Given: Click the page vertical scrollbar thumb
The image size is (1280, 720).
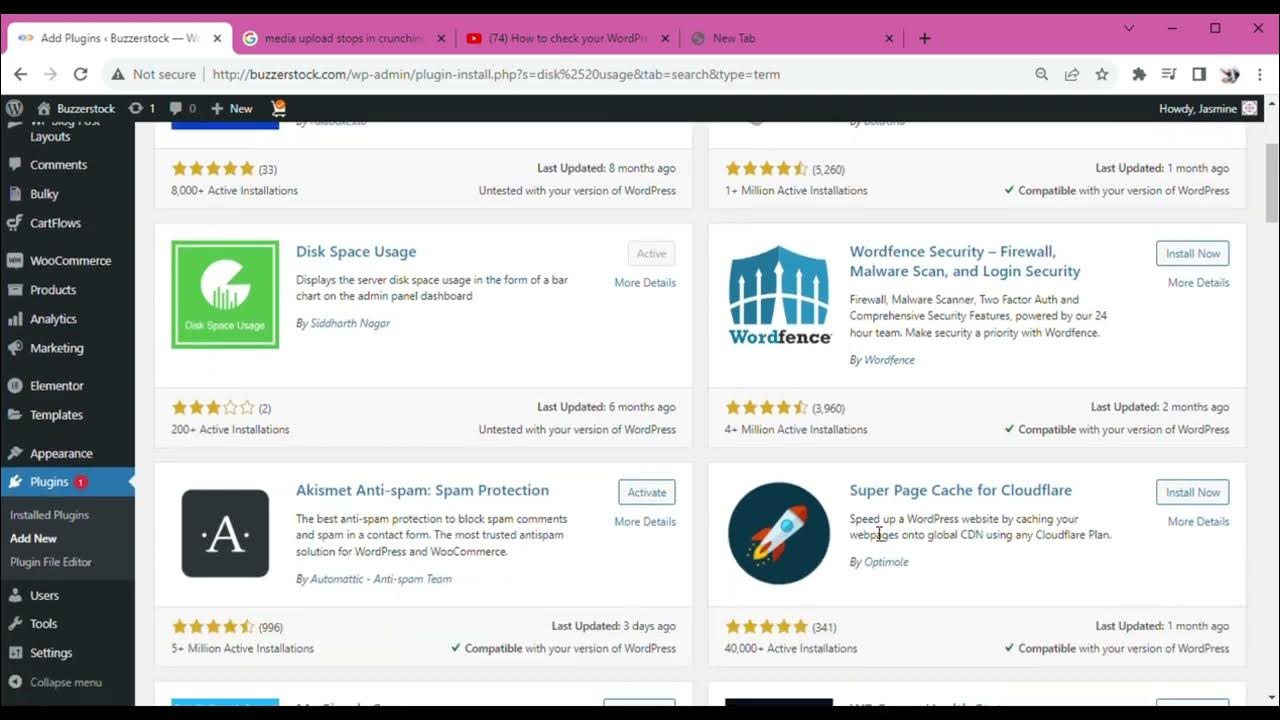Looking at the screenshot, I should 1272,182.
